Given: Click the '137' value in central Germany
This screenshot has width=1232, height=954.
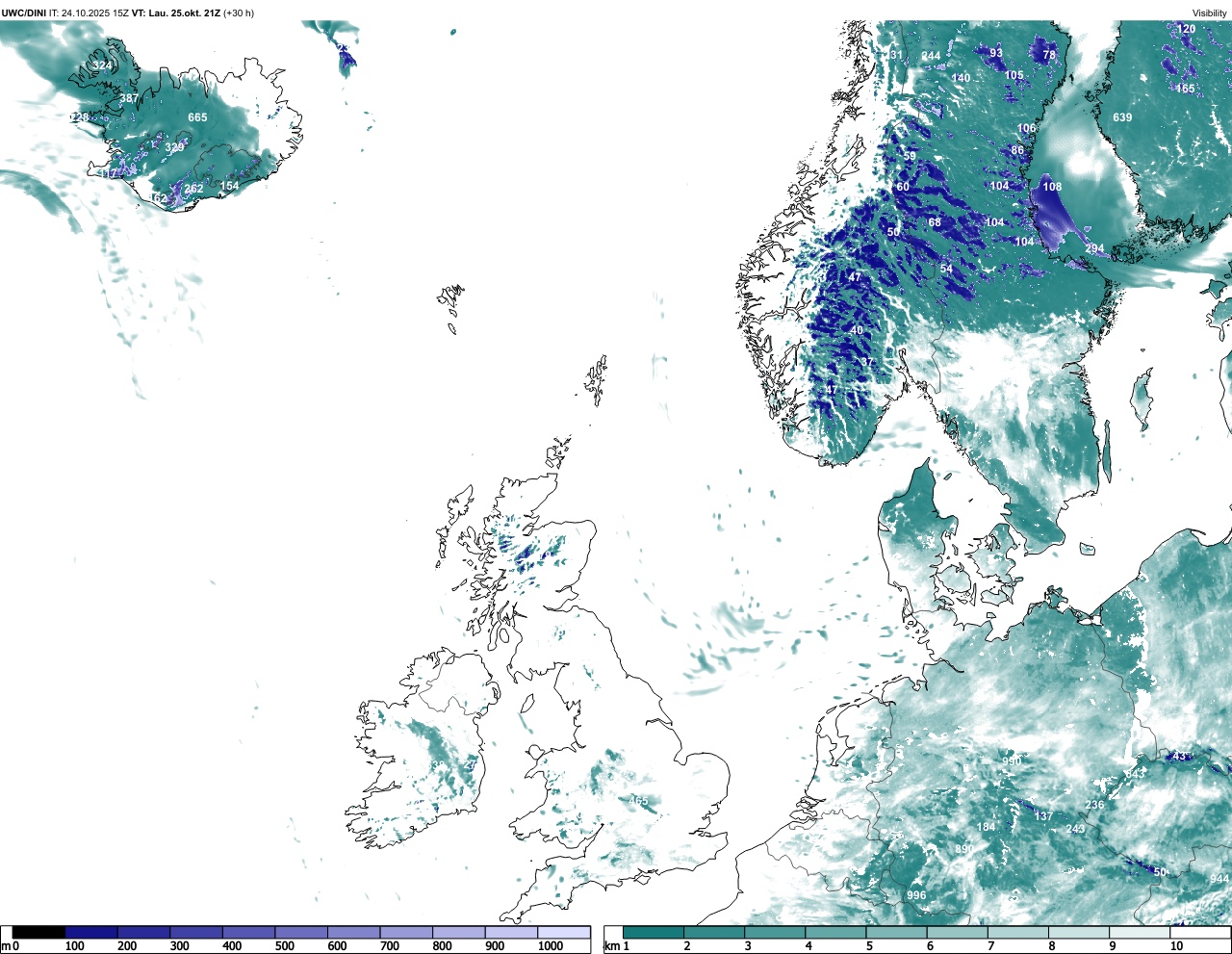Looking at the screenshot, I should click(1043, 816).
